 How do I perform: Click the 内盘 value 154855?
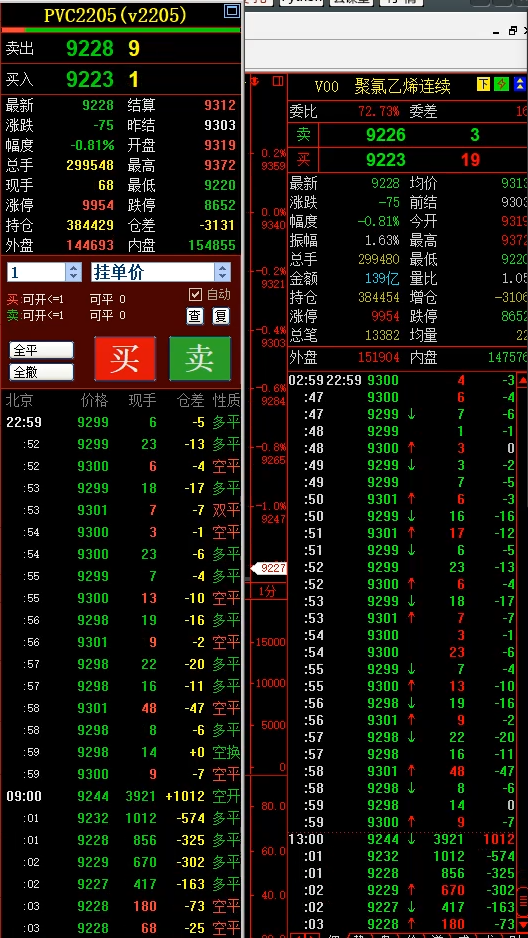point(212,245)
